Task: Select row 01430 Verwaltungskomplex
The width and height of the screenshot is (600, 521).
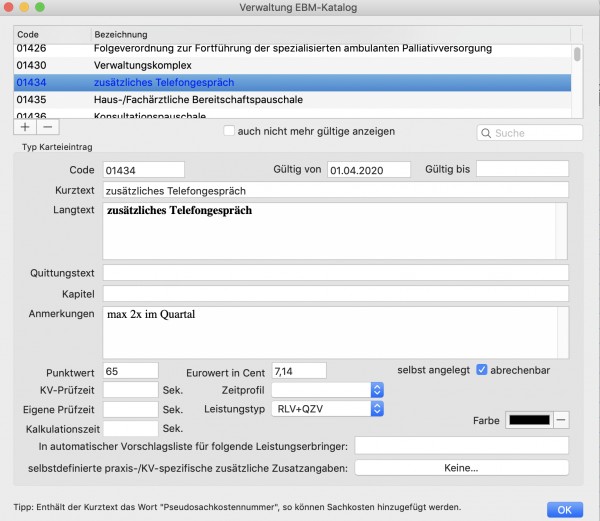Action: pos(292,65)
